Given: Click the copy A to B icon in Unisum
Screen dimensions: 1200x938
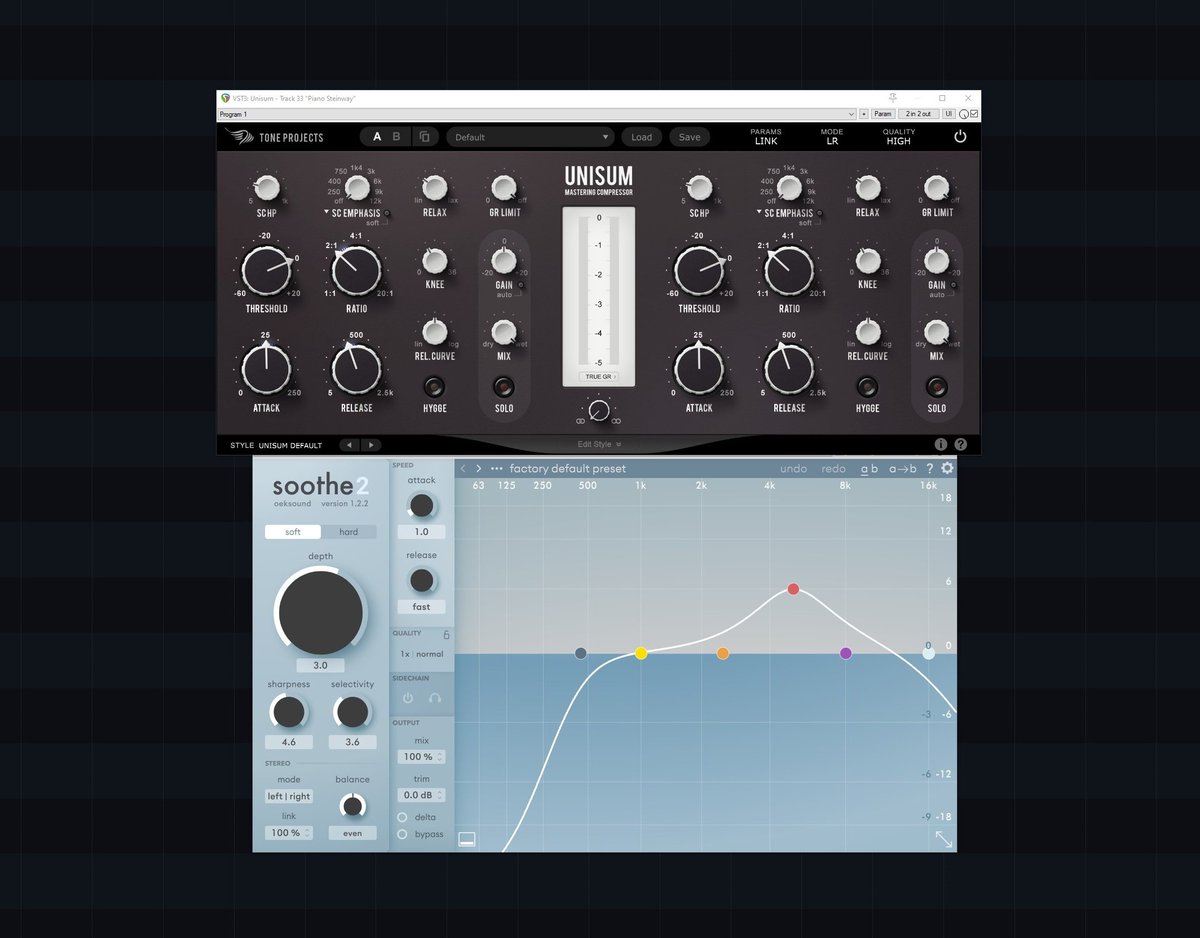Looking at the screenshot, I should [x=424, y=137].
